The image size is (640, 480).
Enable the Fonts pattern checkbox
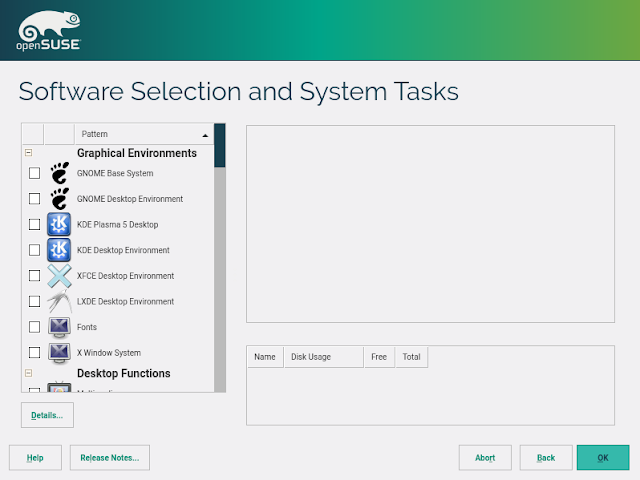pyautogui.click(x=35, y=327)
